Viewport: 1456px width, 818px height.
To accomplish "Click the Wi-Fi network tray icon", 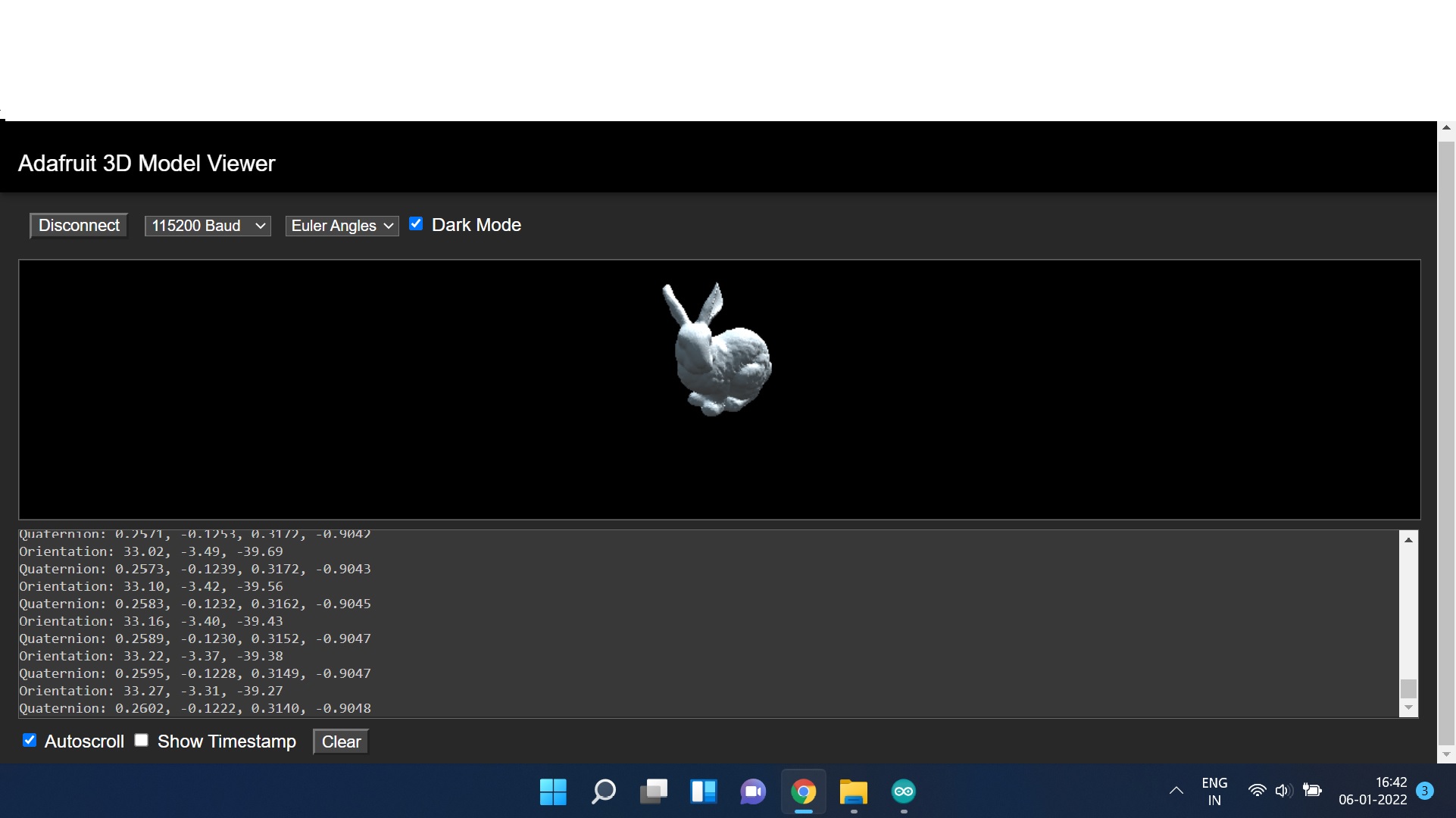I will click(x=1257, y=791).
